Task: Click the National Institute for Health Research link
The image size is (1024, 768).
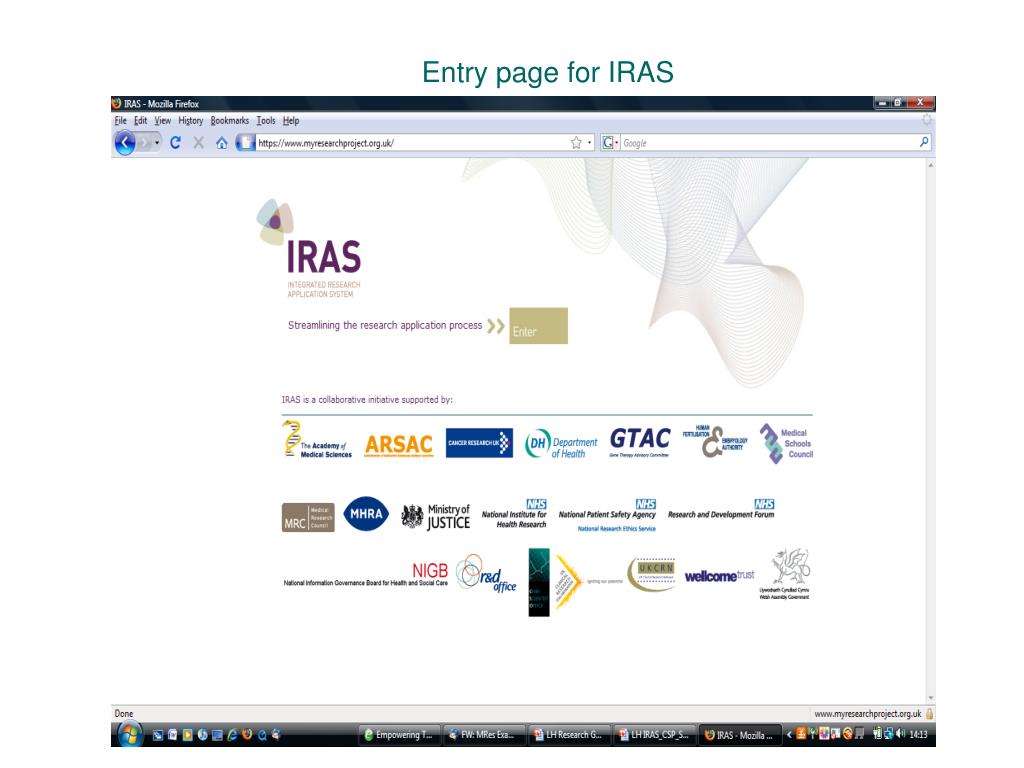Action: 514,515
